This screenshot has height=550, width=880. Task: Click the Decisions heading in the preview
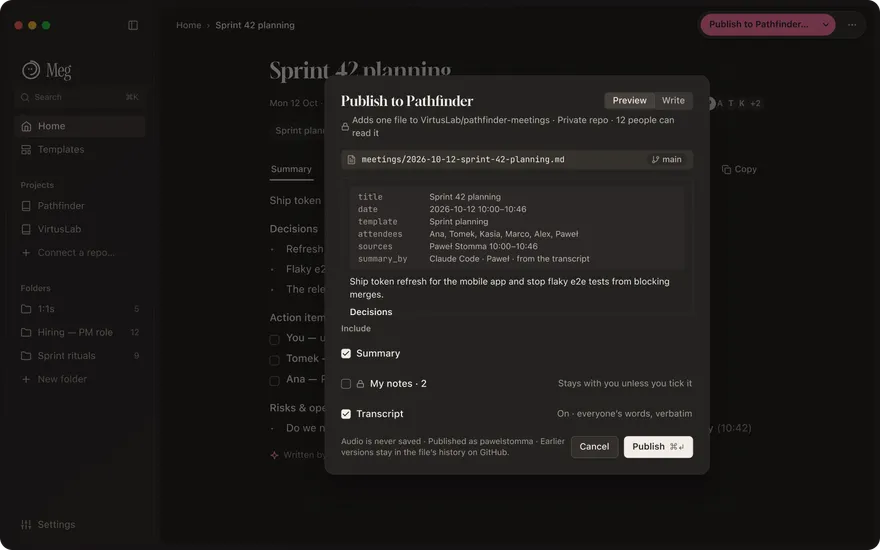(371, 312)
